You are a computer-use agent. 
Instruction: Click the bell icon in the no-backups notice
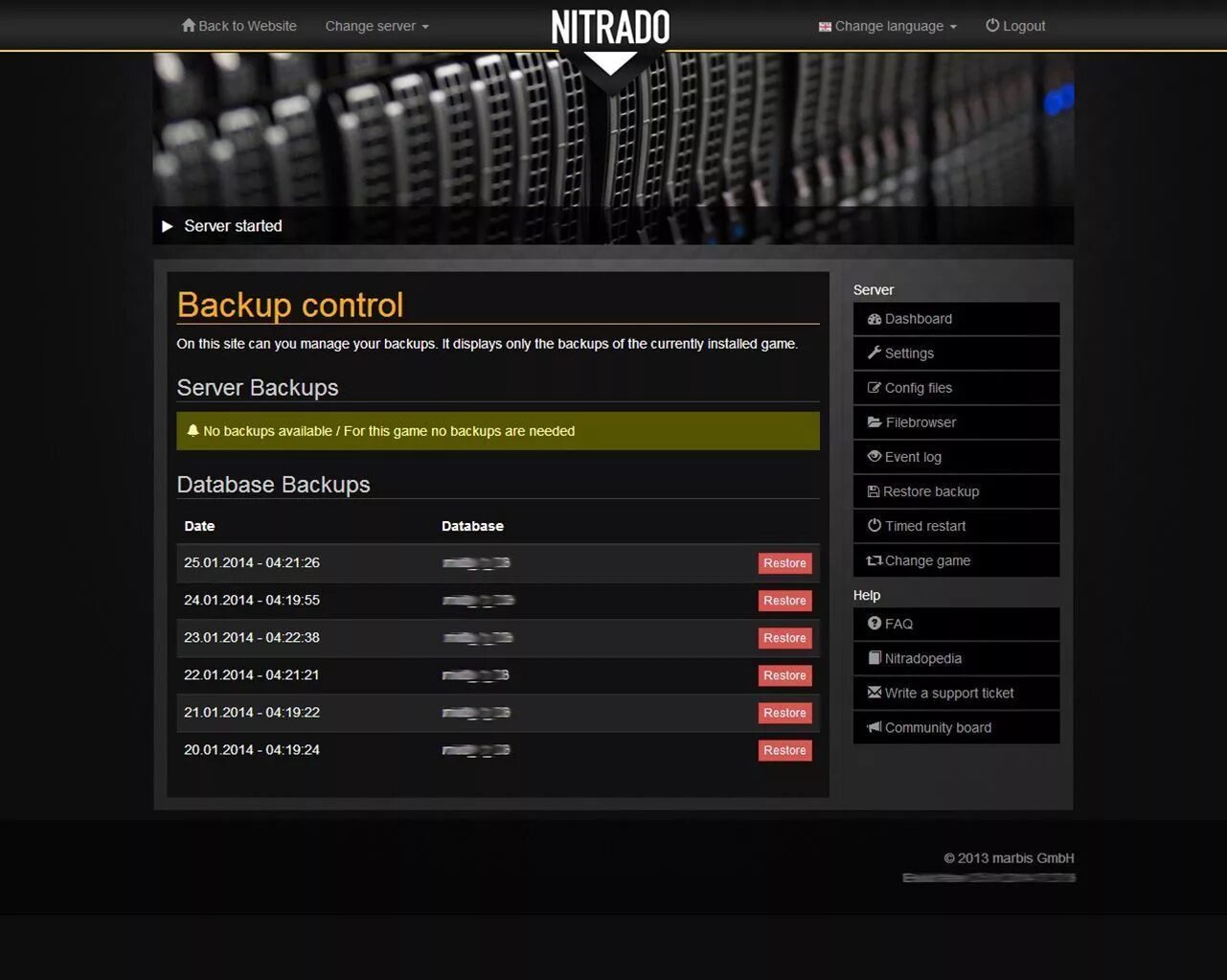193,430
